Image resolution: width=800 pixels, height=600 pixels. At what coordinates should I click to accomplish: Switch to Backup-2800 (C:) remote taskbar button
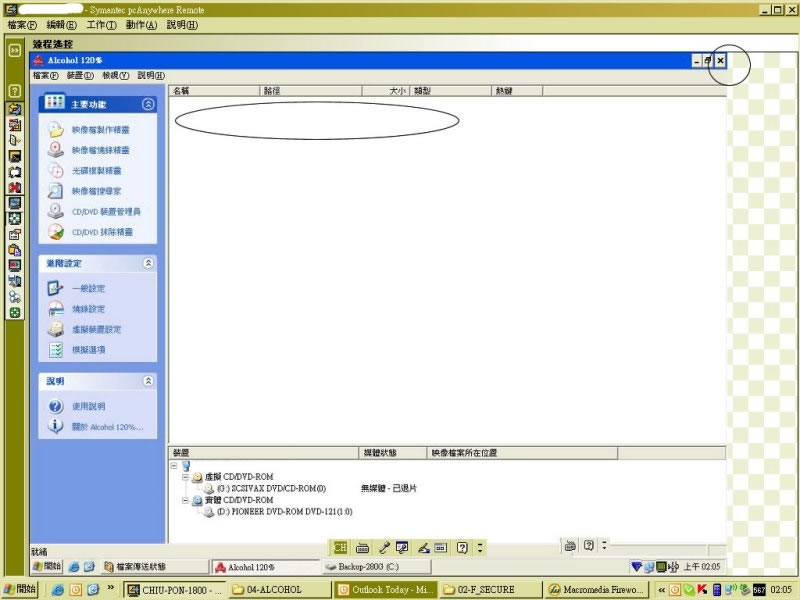click(377, 566)
